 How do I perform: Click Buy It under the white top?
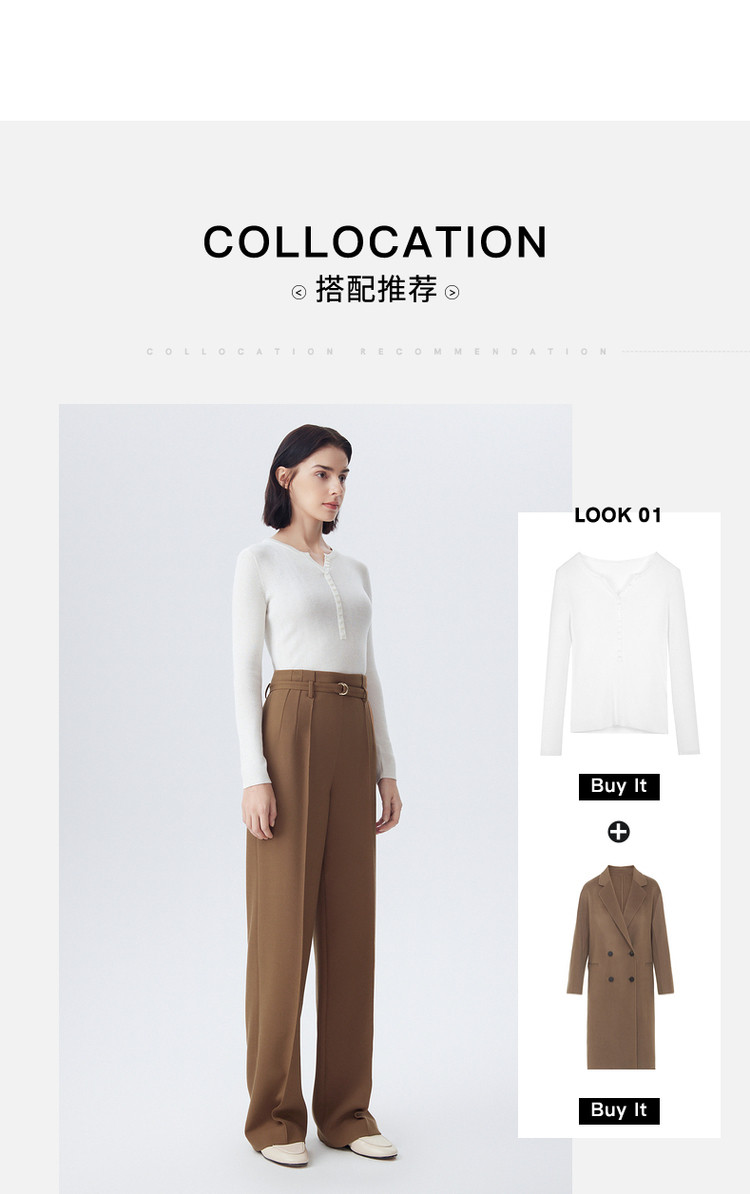[x=619, y=787]
